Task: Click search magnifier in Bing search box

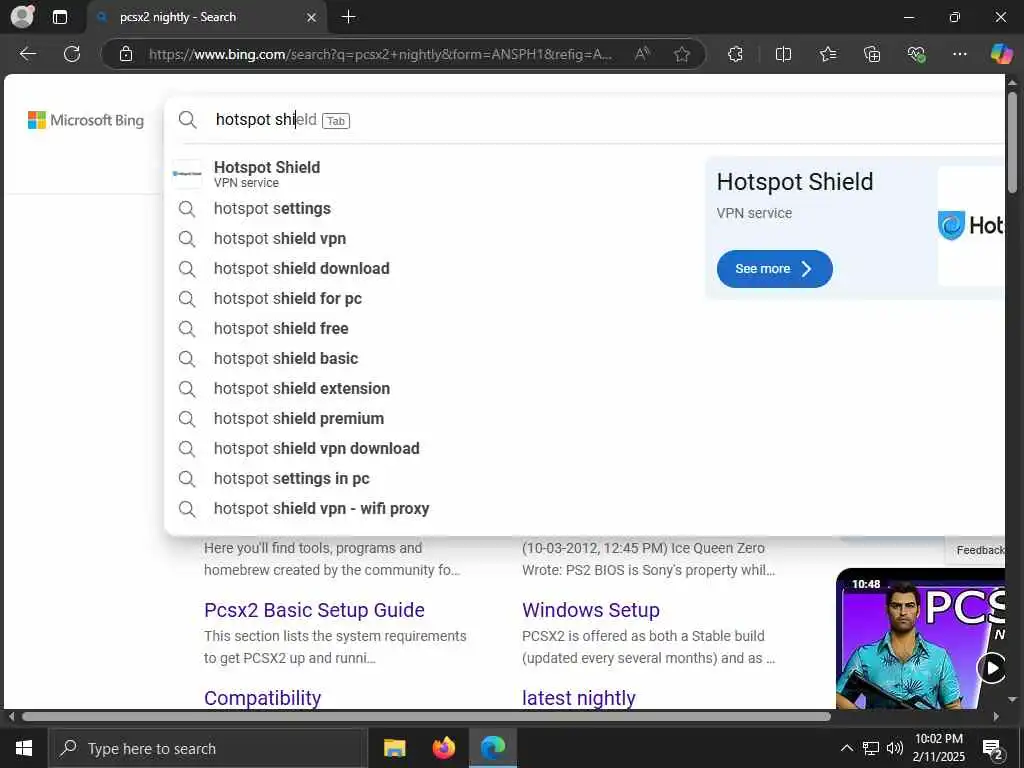Action: 187,120
